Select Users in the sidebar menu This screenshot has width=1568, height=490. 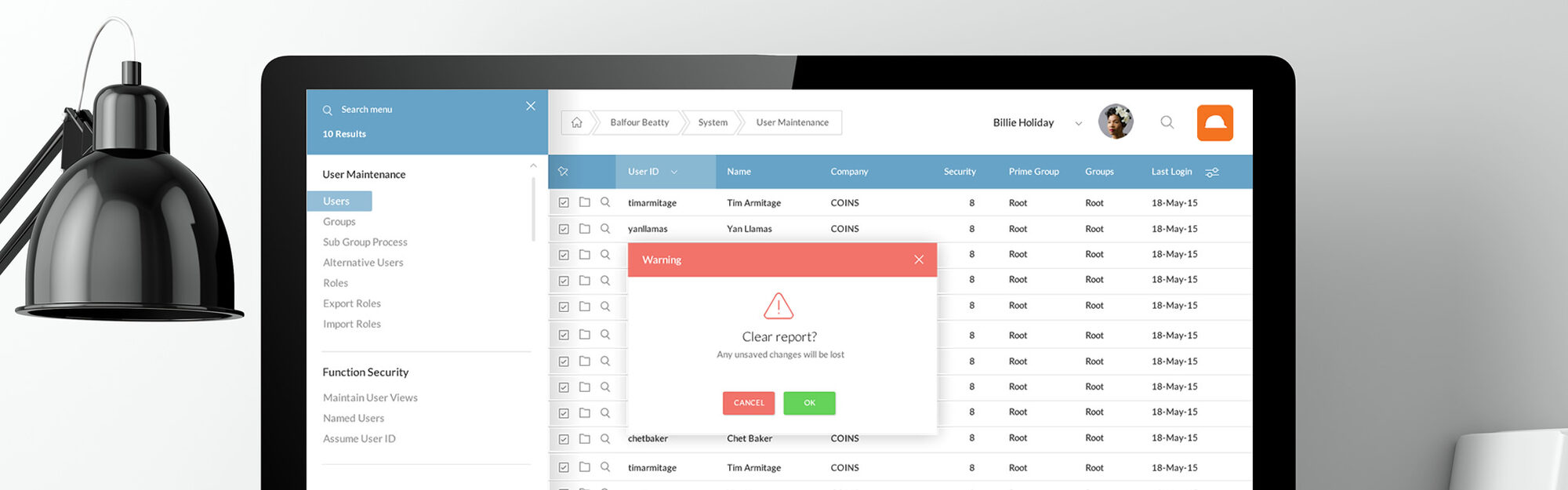pos(339,201)
